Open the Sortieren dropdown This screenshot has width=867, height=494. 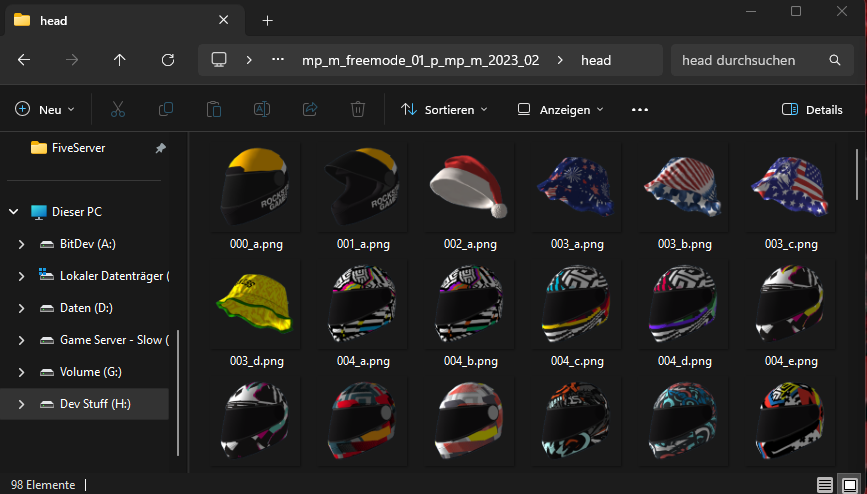(445, 110)
